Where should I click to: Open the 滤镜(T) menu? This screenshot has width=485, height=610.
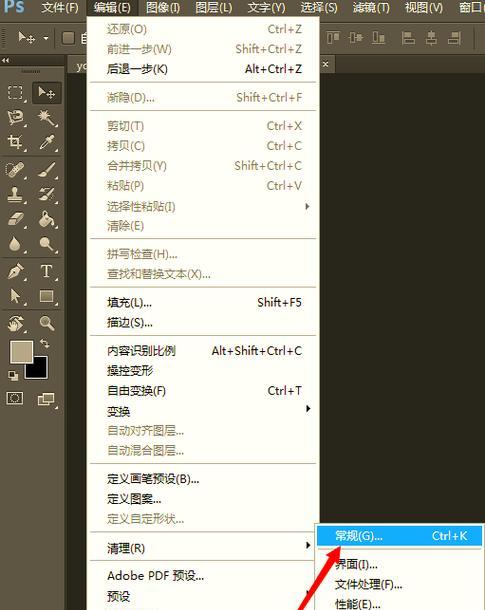point(371,7)
